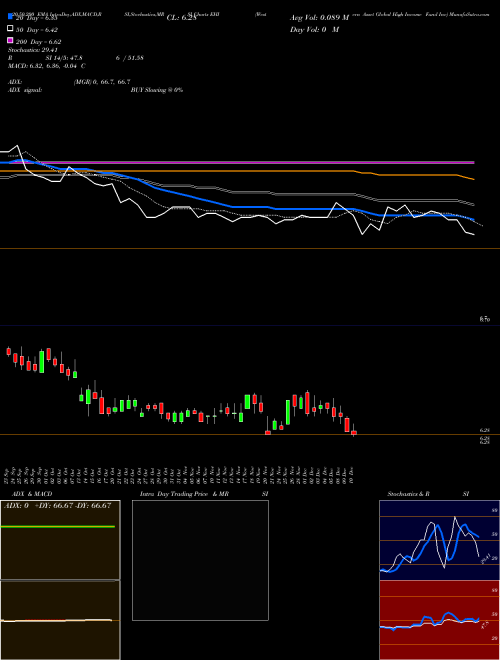This screenshot has width=500, height=660.
Task: Click the 'ADX: 0 +DY: 66.67 -DY: 66.67' readout
Action: [x=57, y=505]
